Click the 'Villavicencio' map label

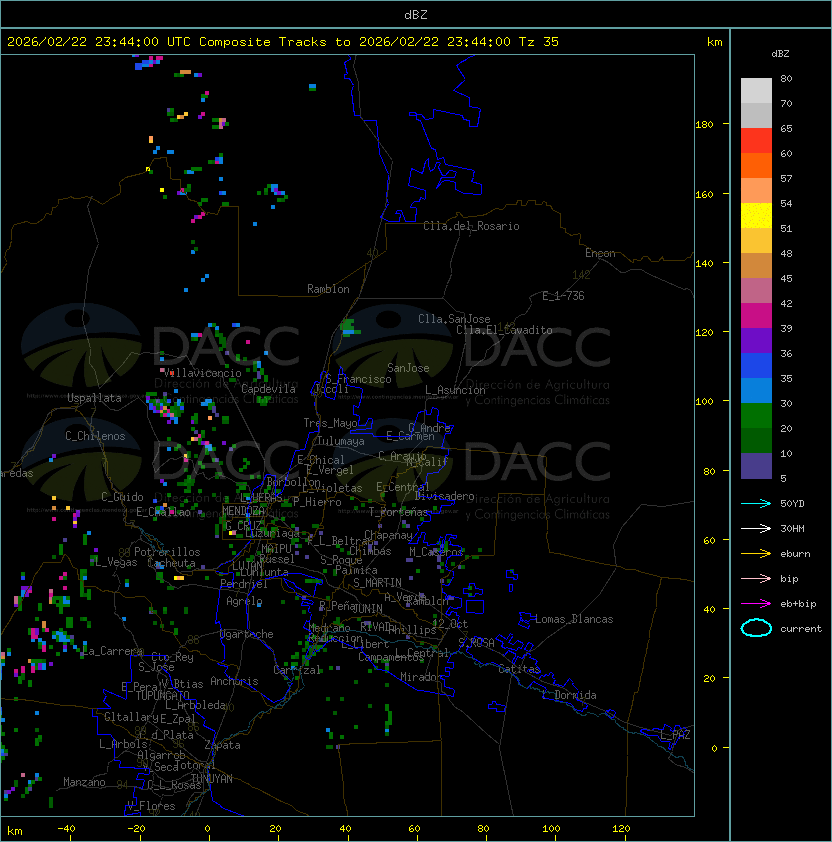coord(202,373)
